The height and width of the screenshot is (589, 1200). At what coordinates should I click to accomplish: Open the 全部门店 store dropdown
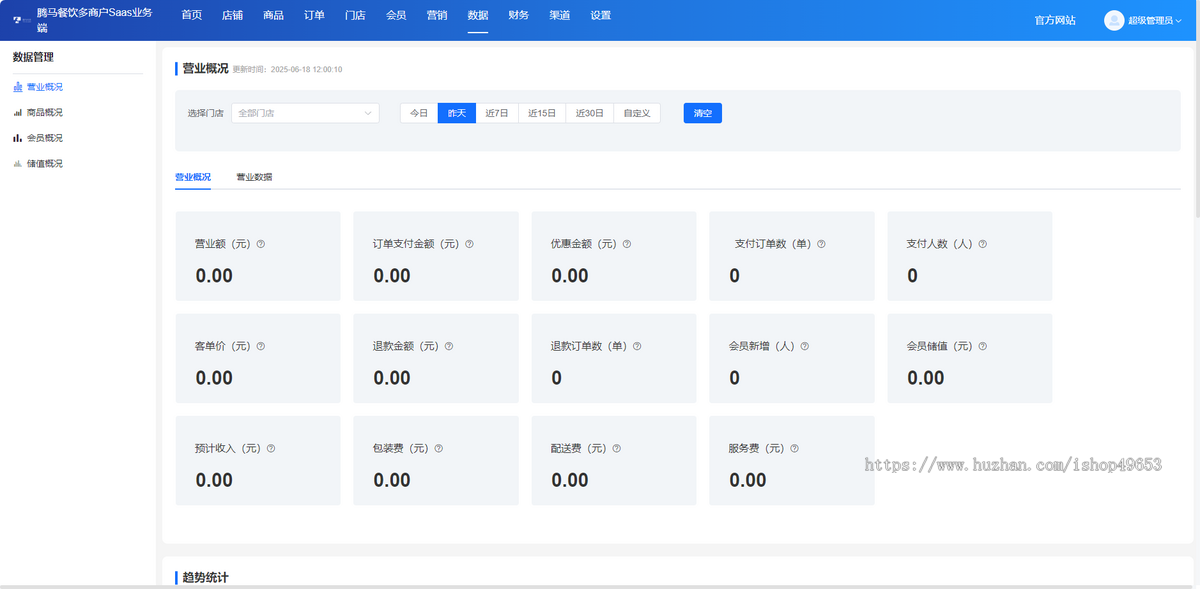click(x=305, y=113)
